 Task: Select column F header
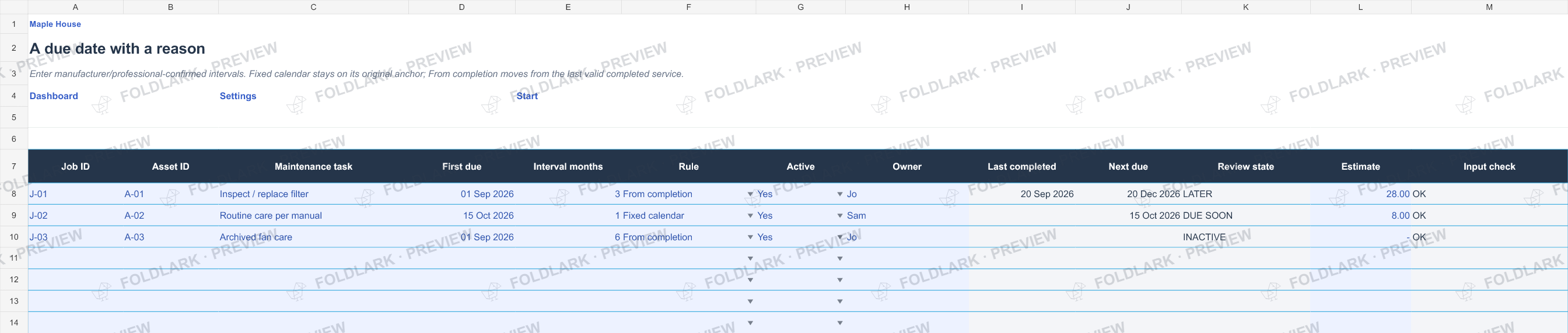pyautogui.click(x=688, y=6)
